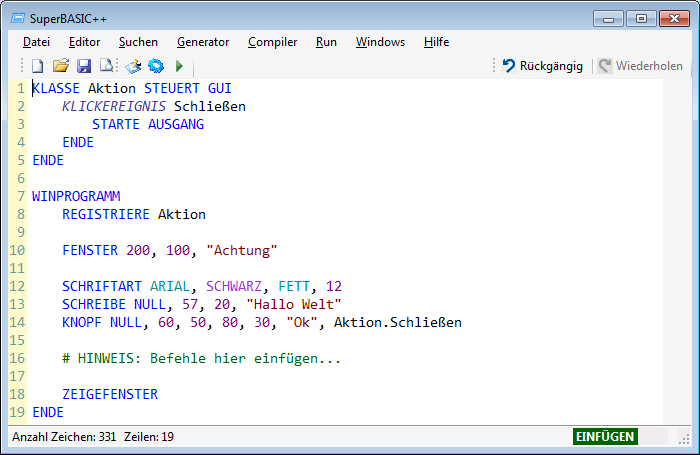Click AUSGANG on line 3
Viewport: 700px width, 455px height.
coord(176,124)
